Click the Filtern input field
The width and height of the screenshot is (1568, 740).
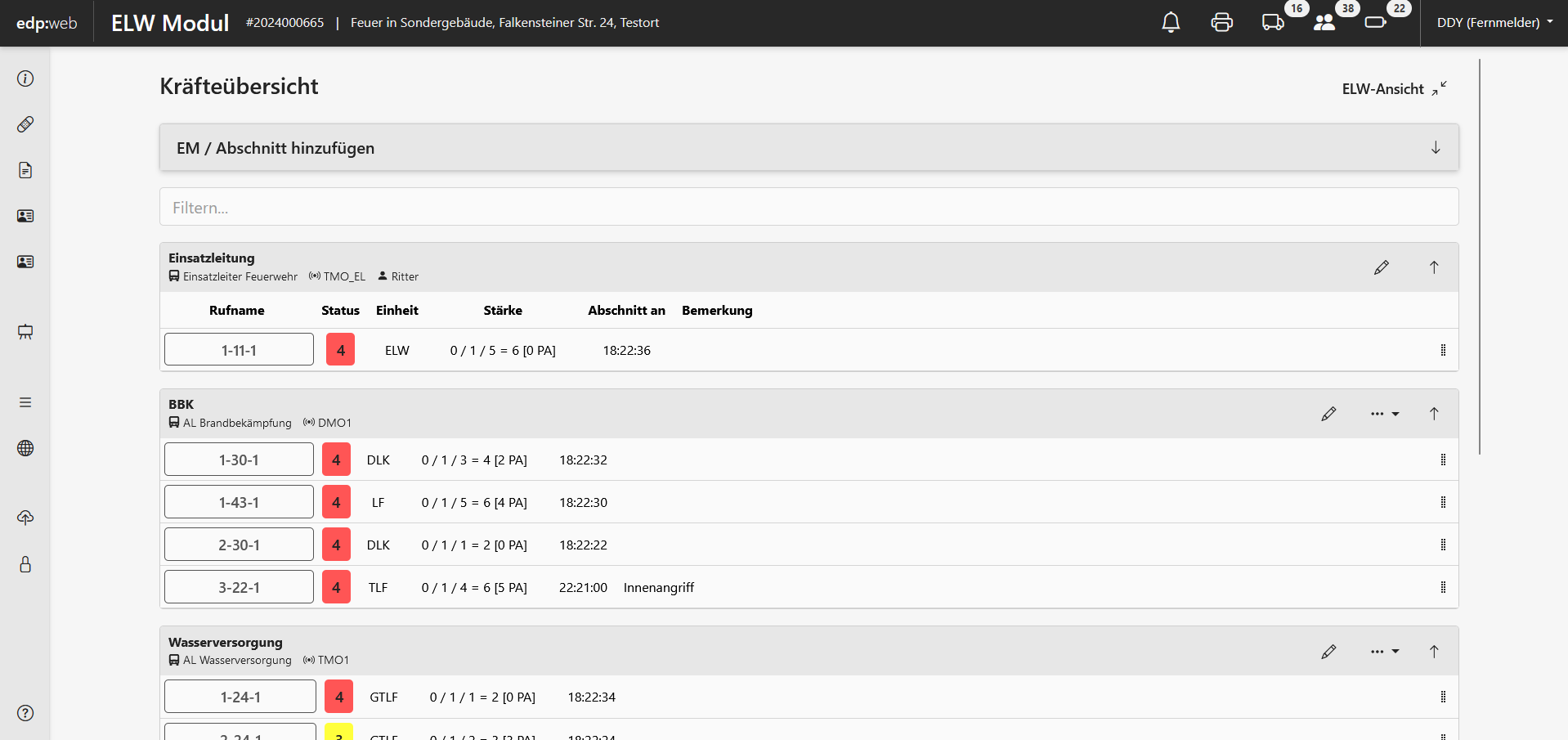[x=809, y=207]
